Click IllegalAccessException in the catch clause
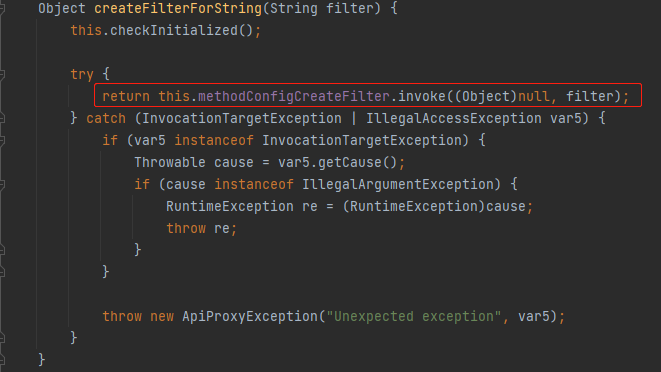This screenshot has height=372, width=661. [454, 118]
